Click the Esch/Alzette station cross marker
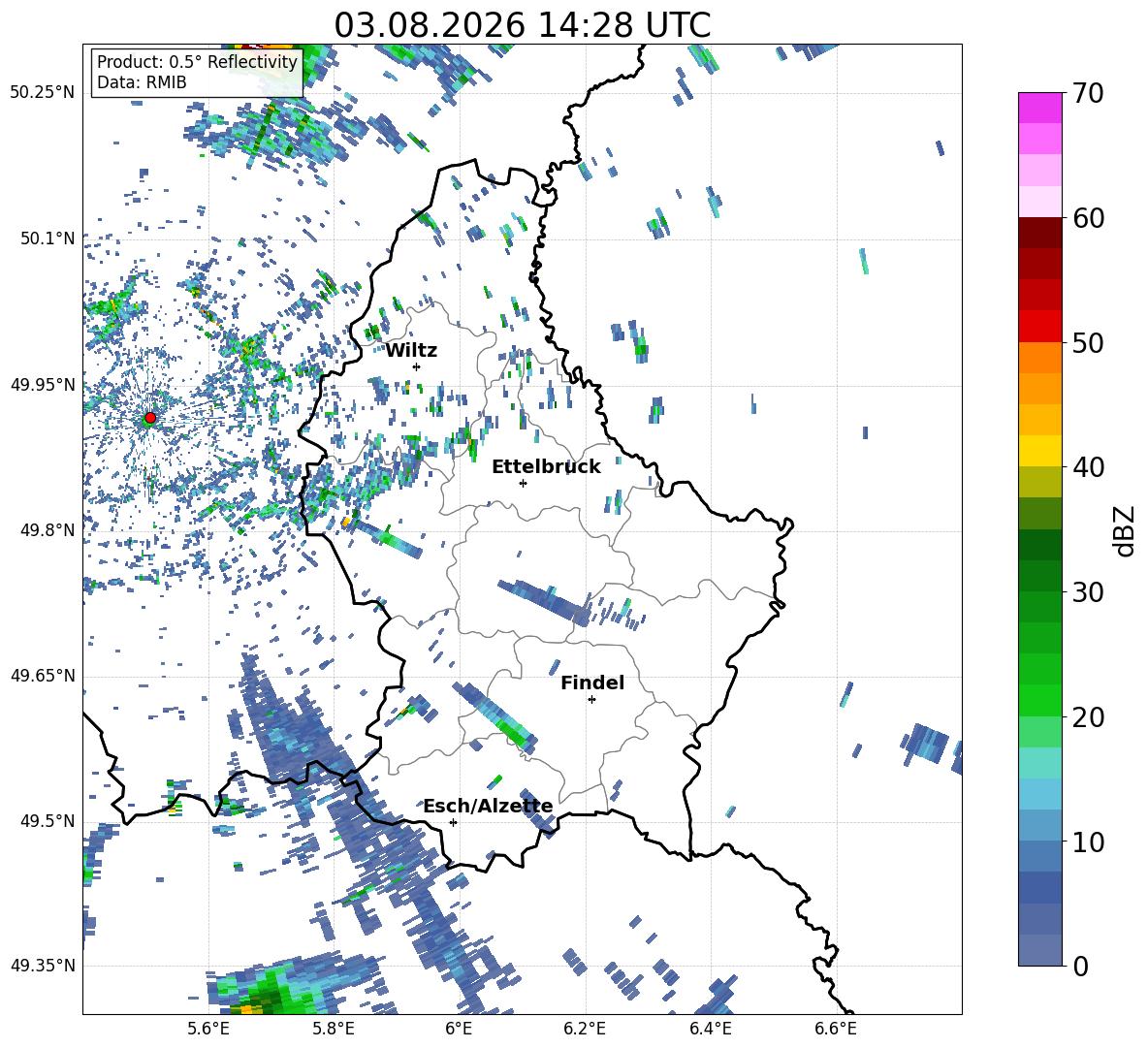1148x1048 pixels. point(453,822)
